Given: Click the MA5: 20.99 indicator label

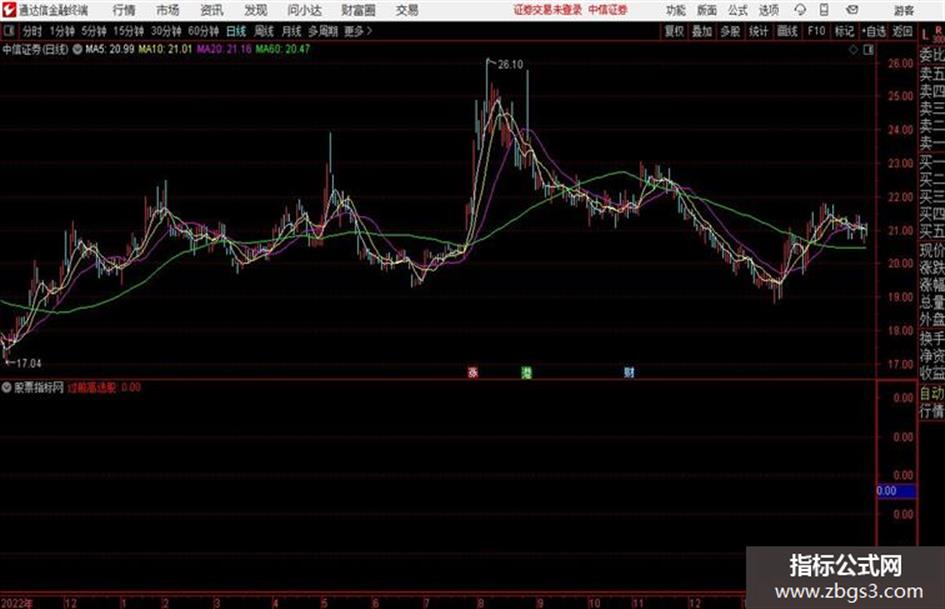Looking at the screenshot, I should point(110,49).
